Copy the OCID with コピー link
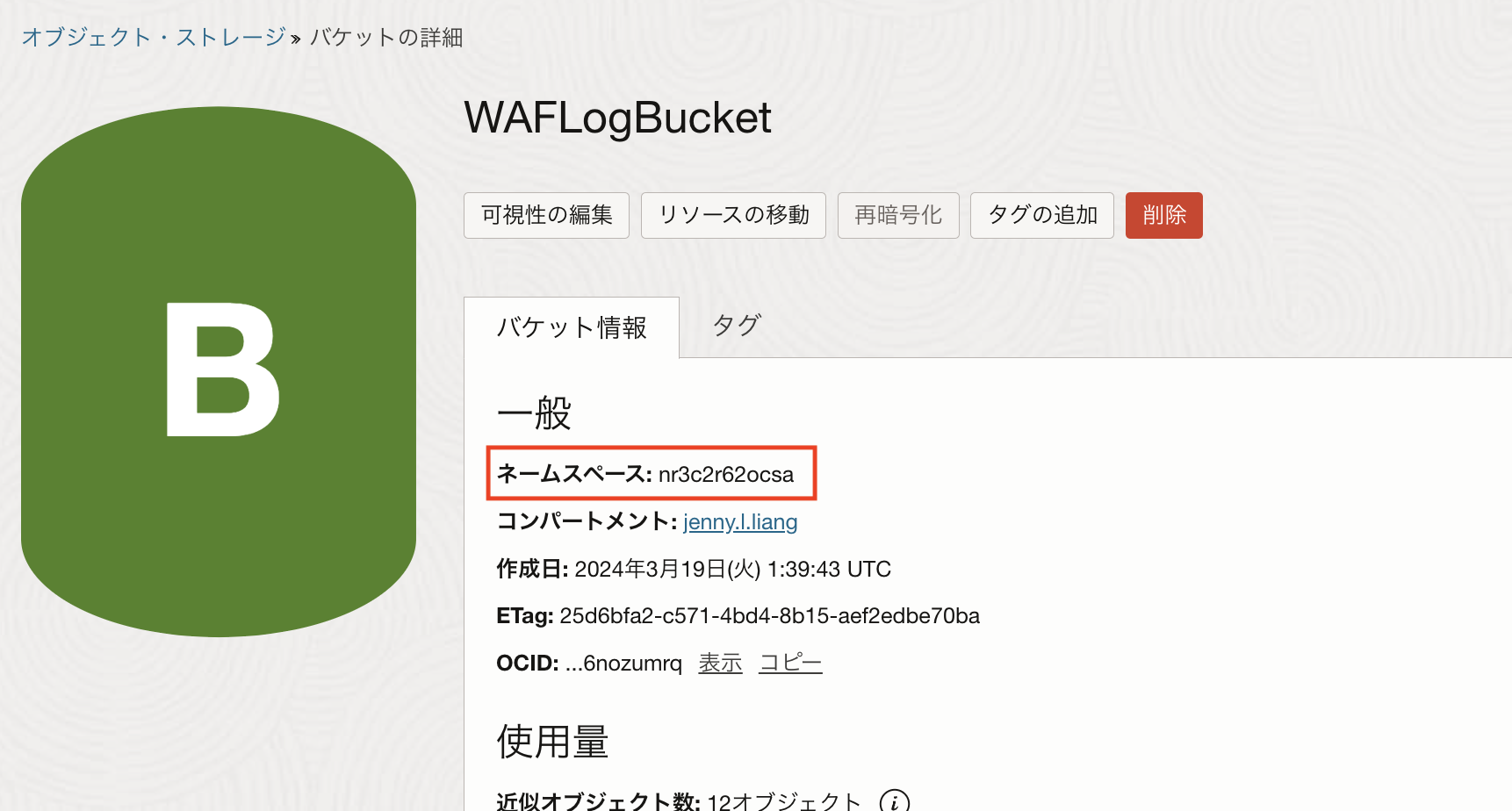The width and height of the screenshot is (1512, 811). click(790, 664)
